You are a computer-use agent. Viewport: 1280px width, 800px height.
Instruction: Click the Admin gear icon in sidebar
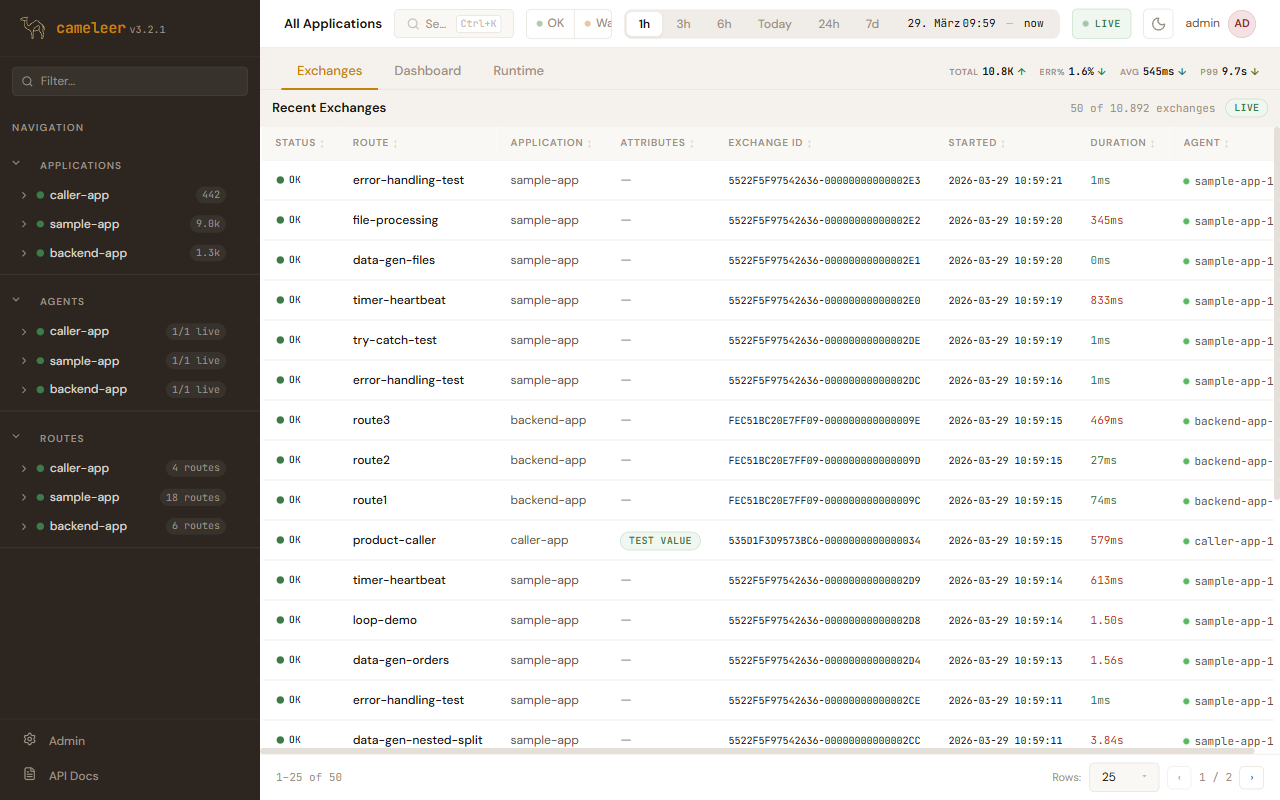30,740
